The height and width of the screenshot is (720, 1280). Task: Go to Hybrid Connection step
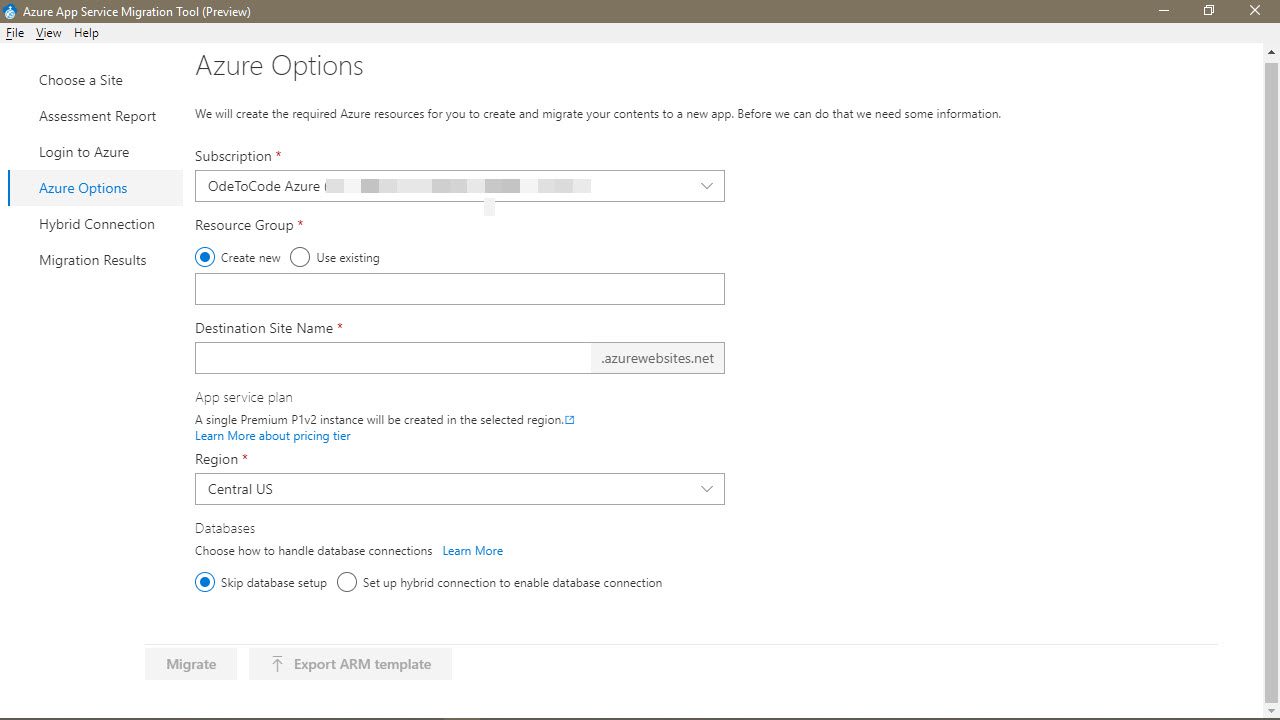pos(97,224)
